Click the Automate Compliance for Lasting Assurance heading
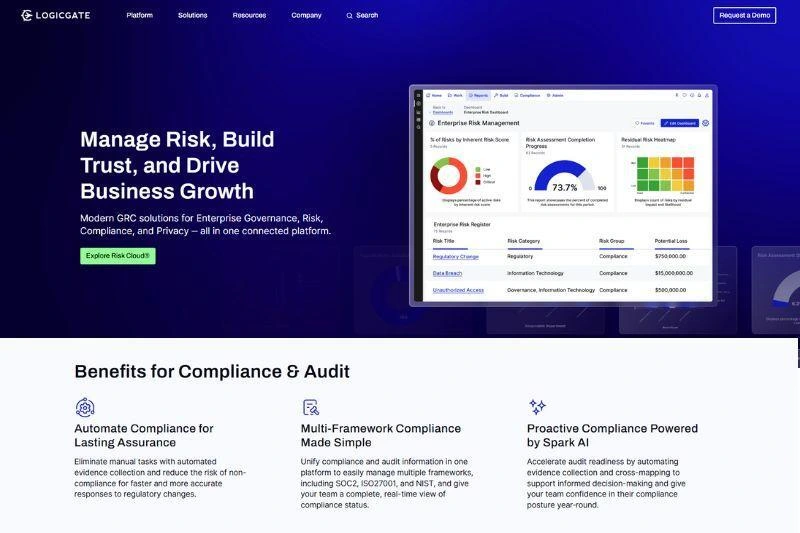The height and width of the screenshot is (533, 800). 144,435
